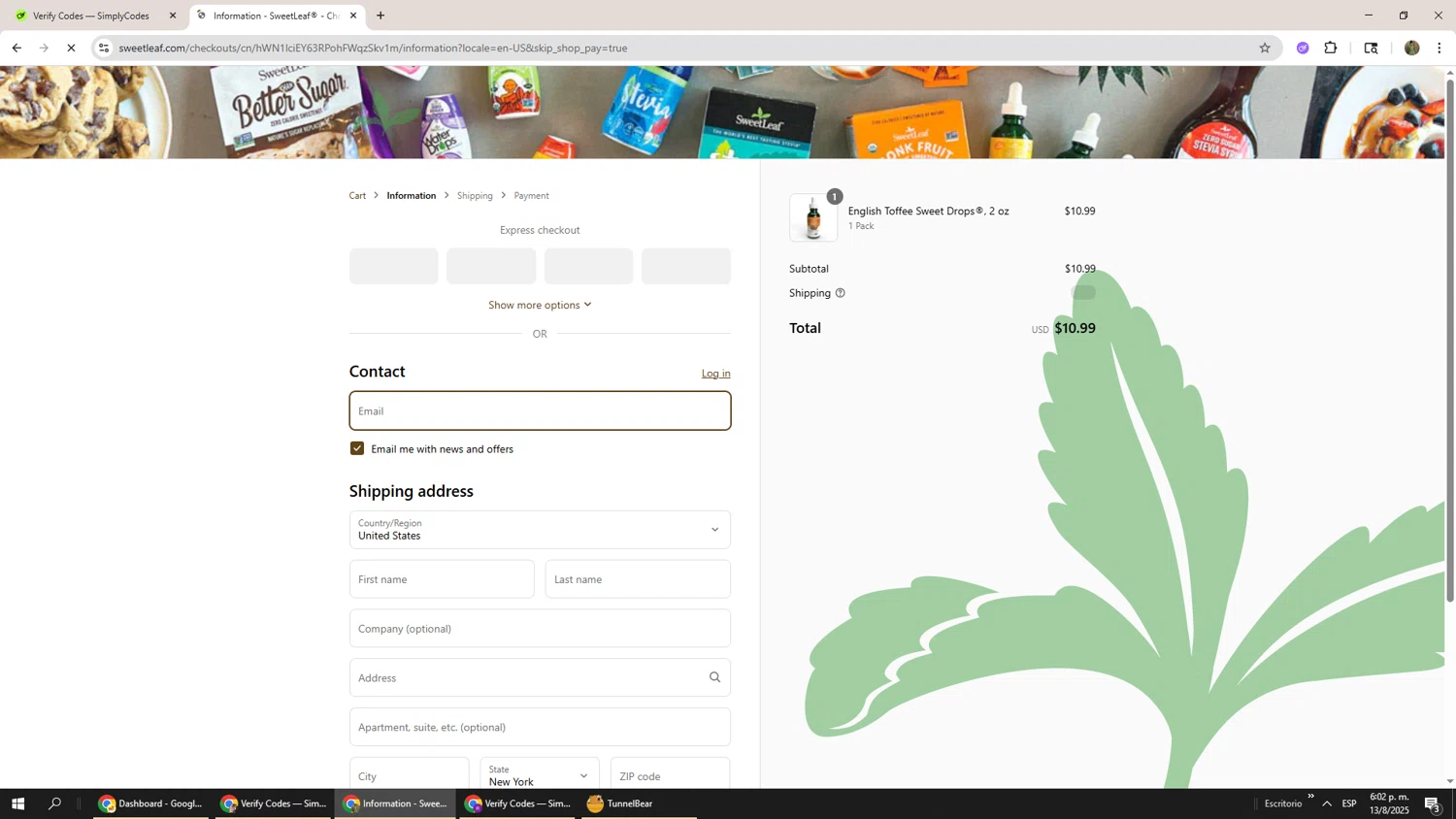This screenshot has height=819, width=1456.
Task: Show hidden system tray icons
Action: 1326,803
